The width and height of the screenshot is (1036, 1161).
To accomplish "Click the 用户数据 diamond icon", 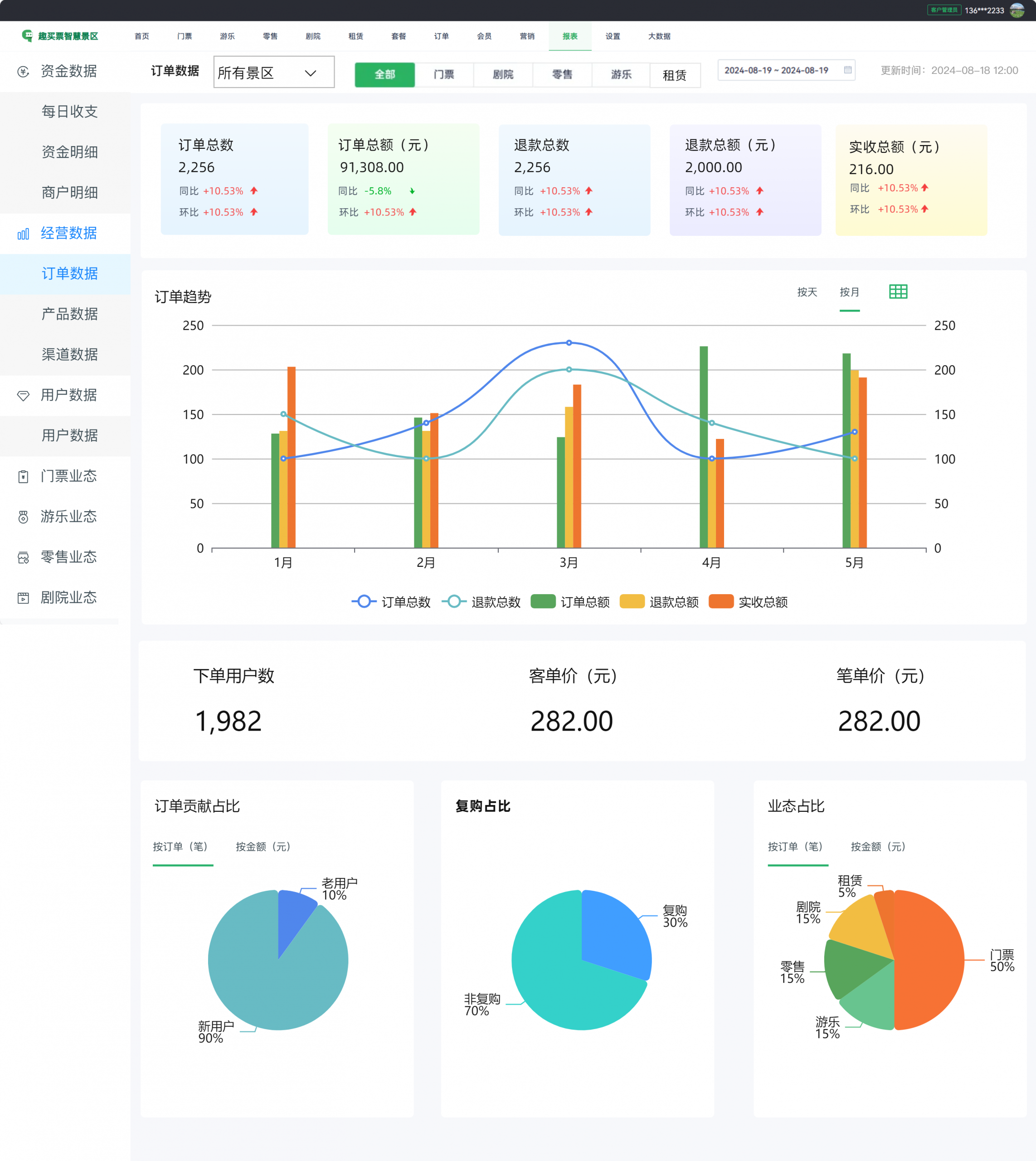I will pyautogui.click(x=23, y=395).
